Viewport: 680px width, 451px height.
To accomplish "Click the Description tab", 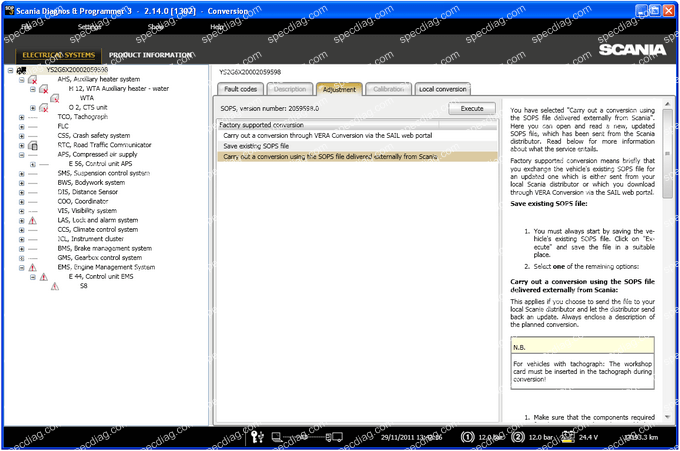I will click(290, 89).
